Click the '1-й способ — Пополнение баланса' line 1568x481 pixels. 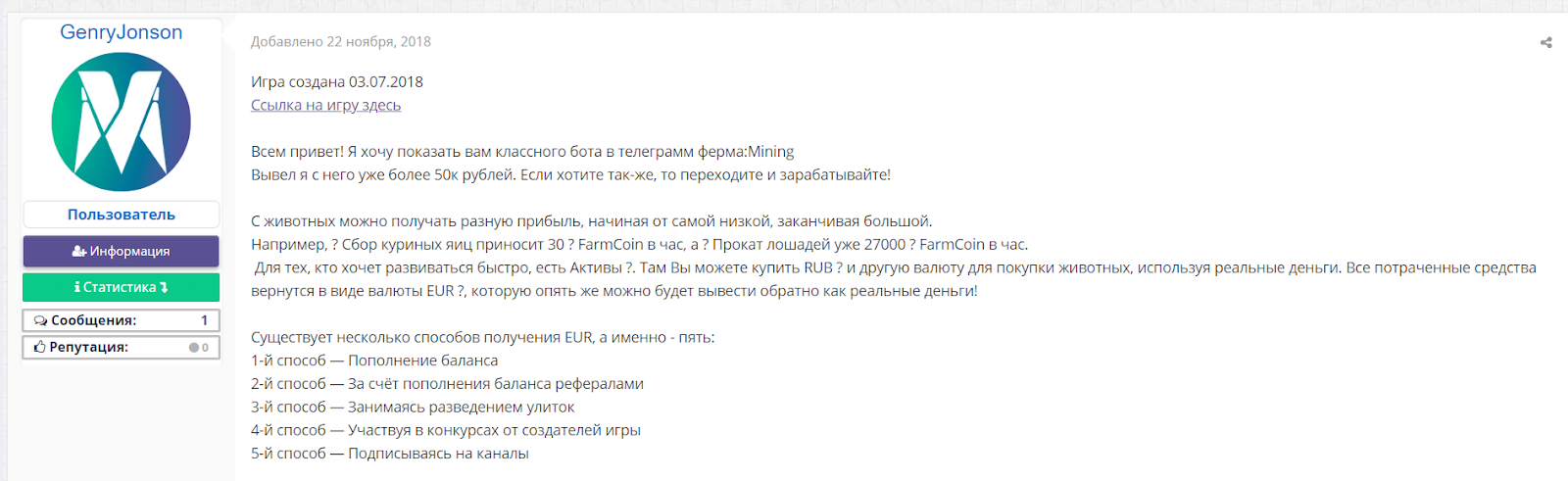(x=374, y=361)
